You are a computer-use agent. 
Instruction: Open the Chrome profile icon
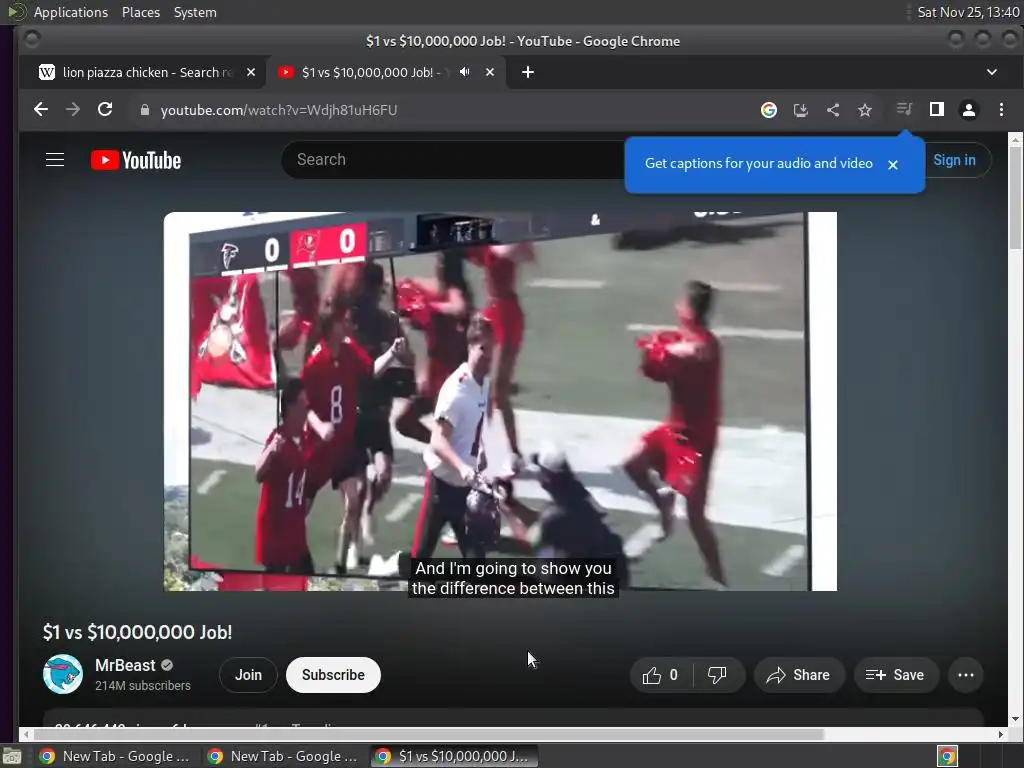click(969, 110)
